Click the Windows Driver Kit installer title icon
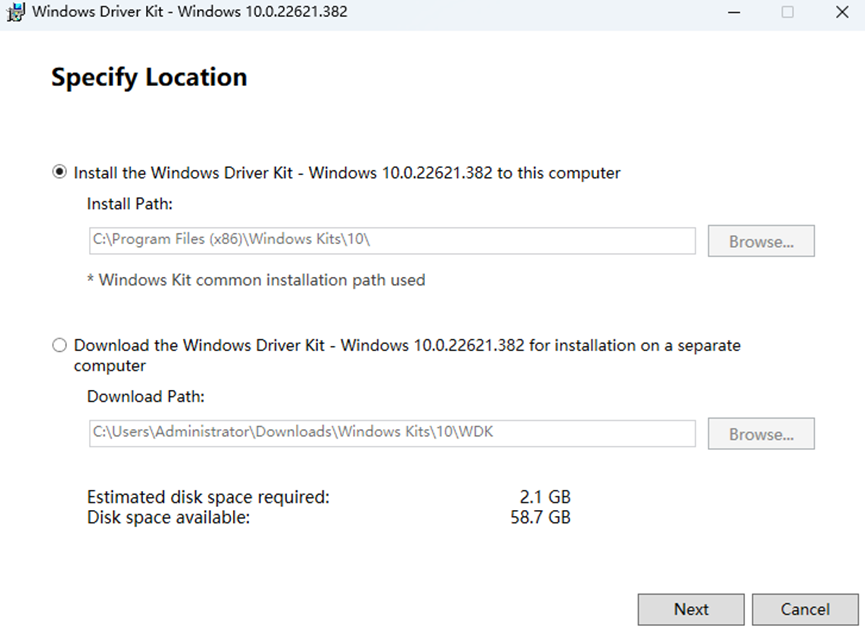 point(15,12)
